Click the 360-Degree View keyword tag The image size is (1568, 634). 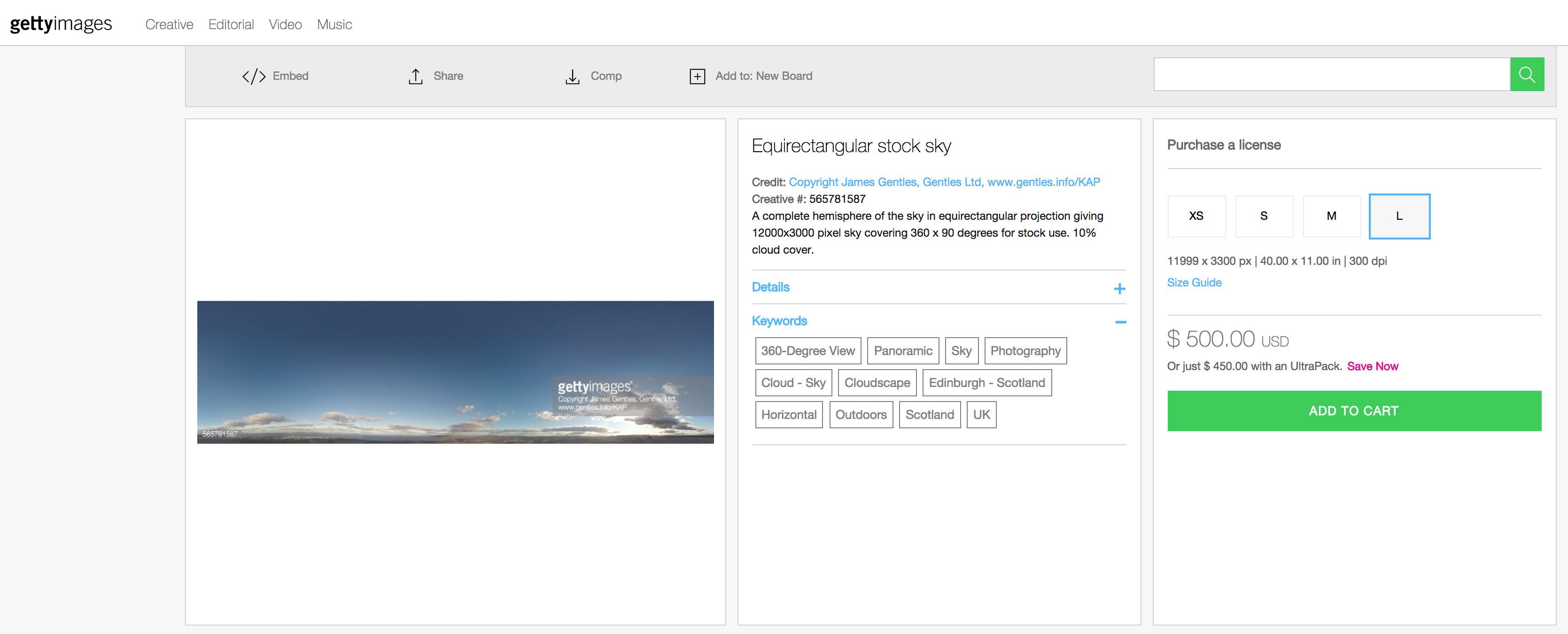click(x=808, y=351)
